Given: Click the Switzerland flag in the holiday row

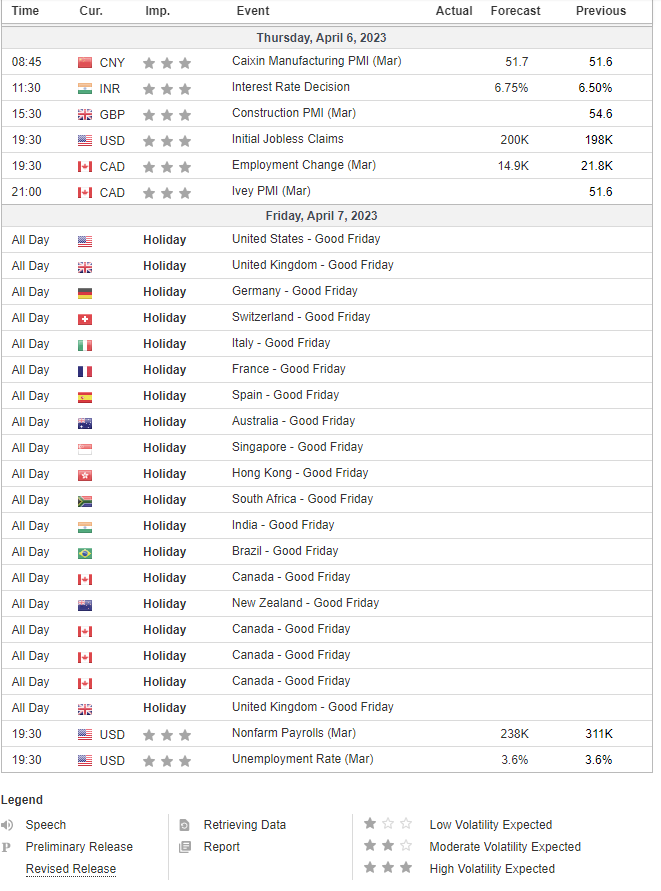Looking at the screenshot, I should [85, 319].
